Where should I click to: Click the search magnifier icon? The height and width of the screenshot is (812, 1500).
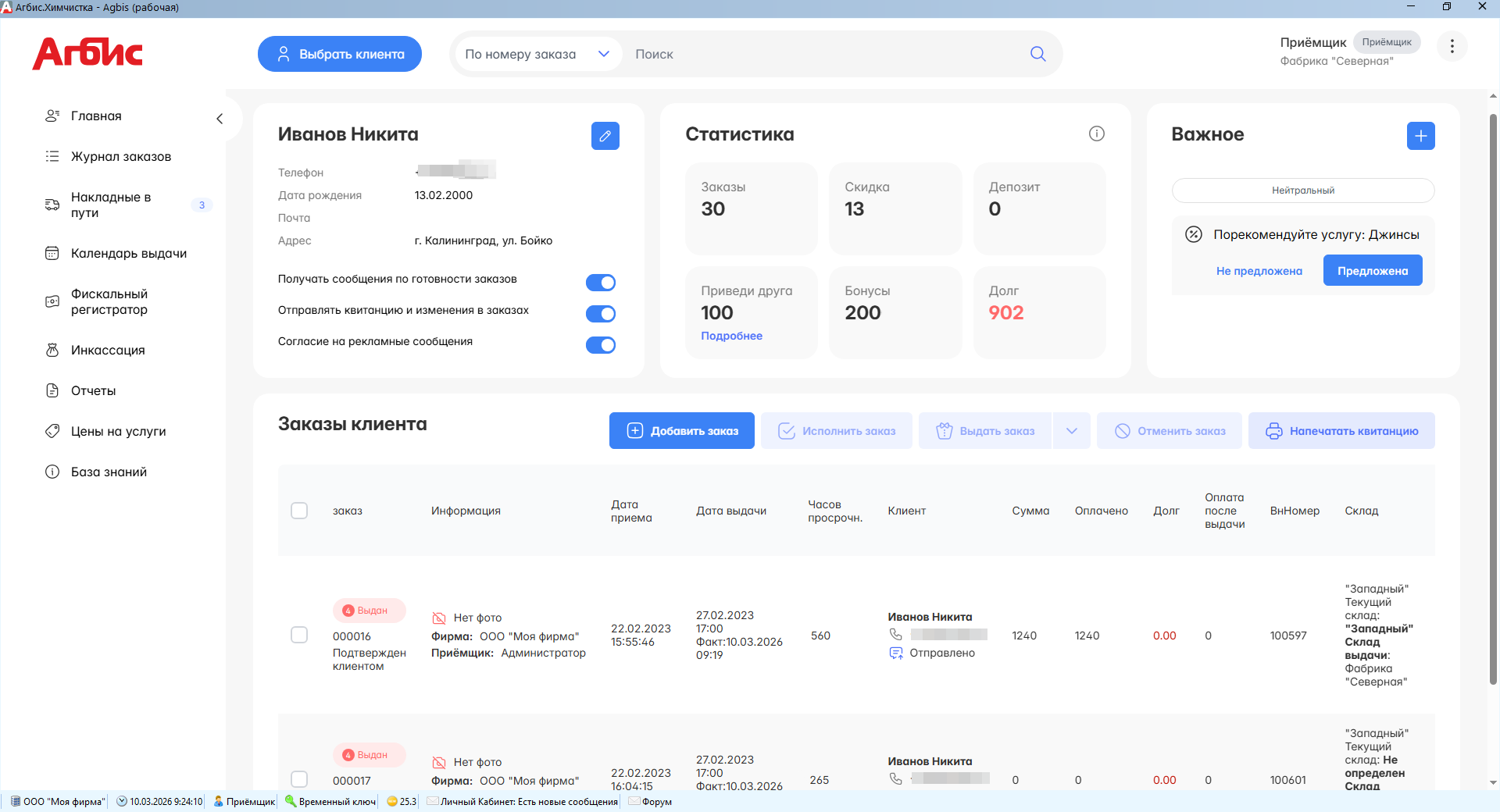coord(1037,54)
